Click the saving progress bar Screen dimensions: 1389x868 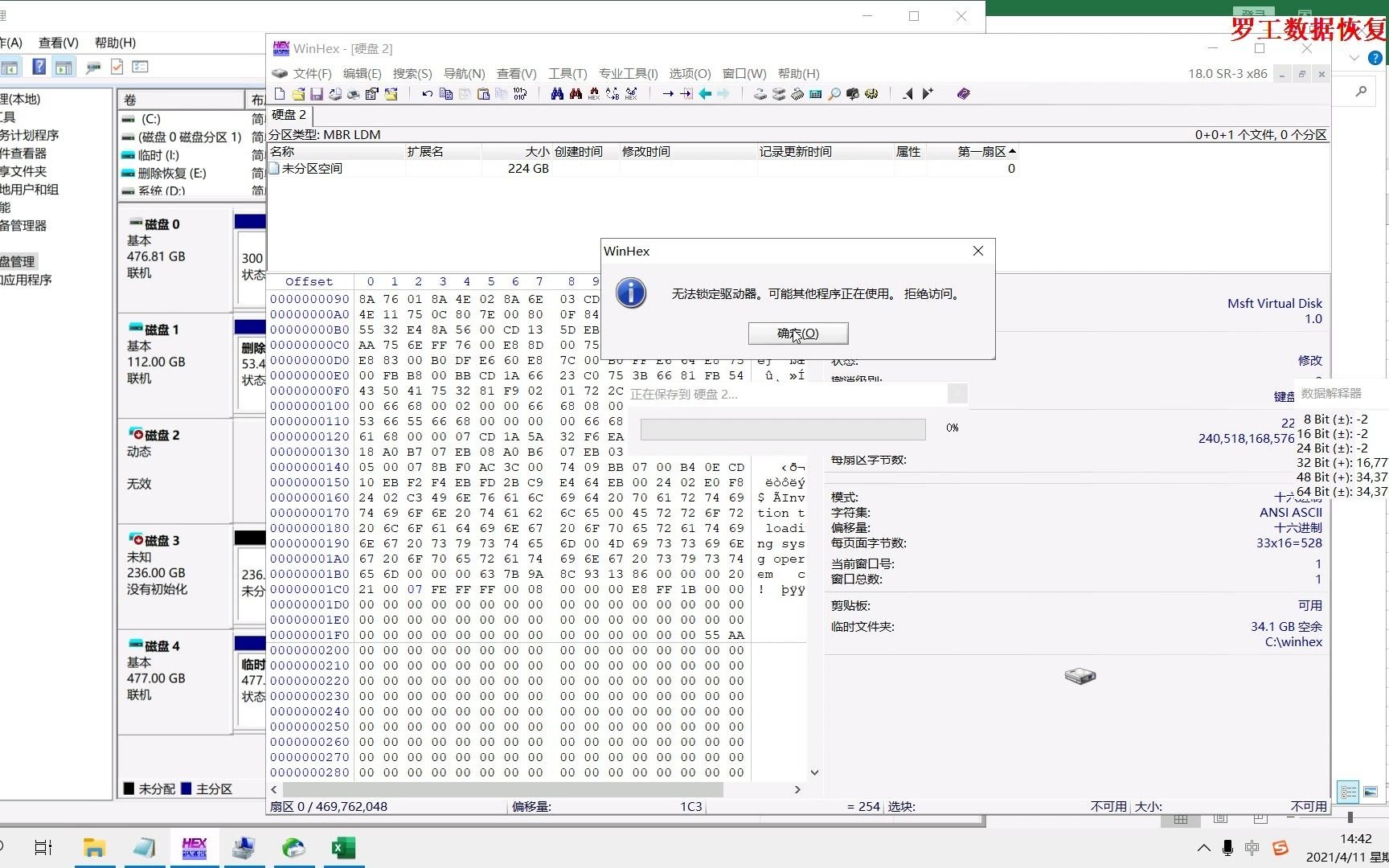click(783, 429)
